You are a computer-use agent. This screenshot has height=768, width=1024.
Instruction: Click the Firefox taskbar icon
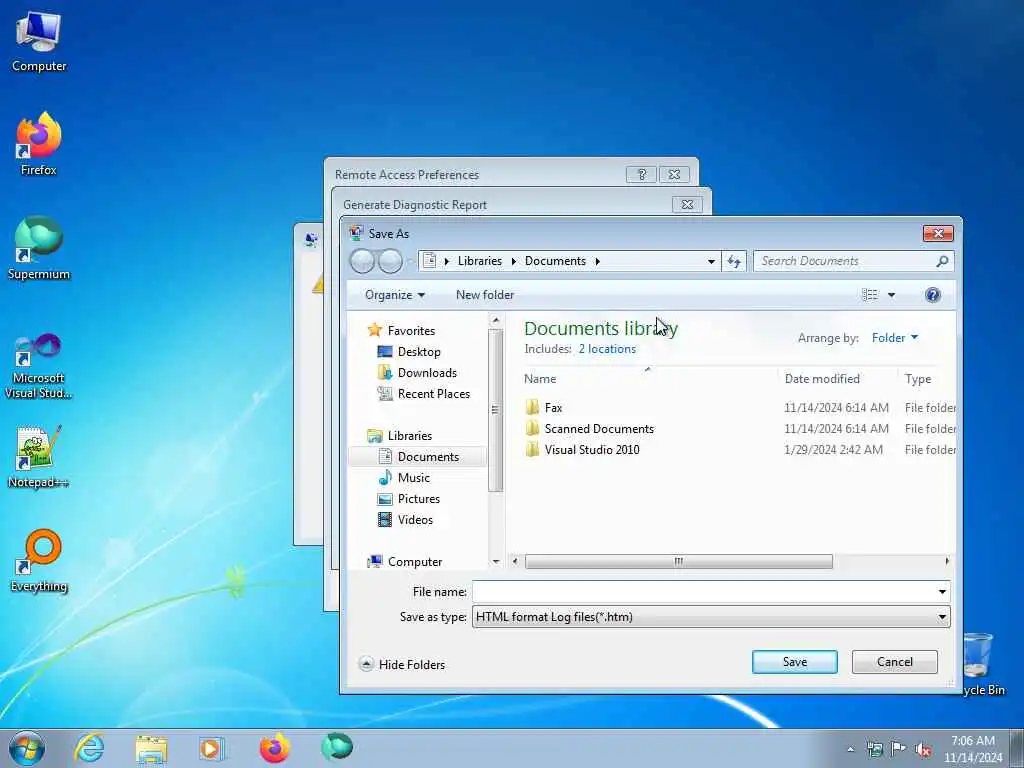274,748
